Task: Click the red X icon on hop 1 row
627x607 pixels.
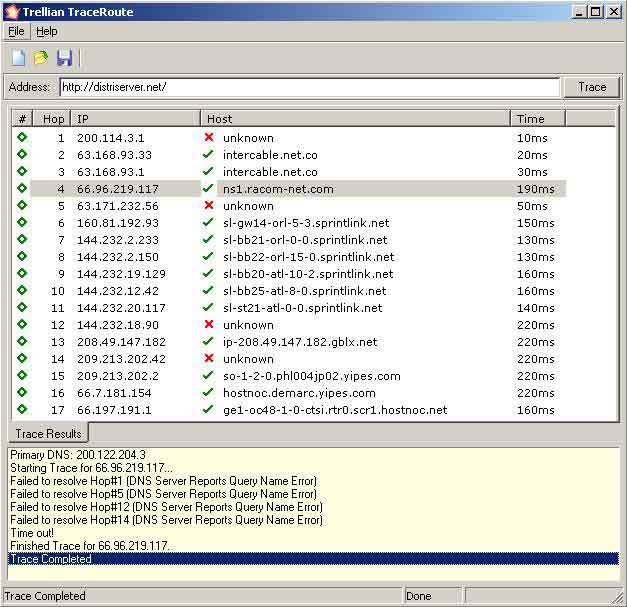Action: coord(209,137)
